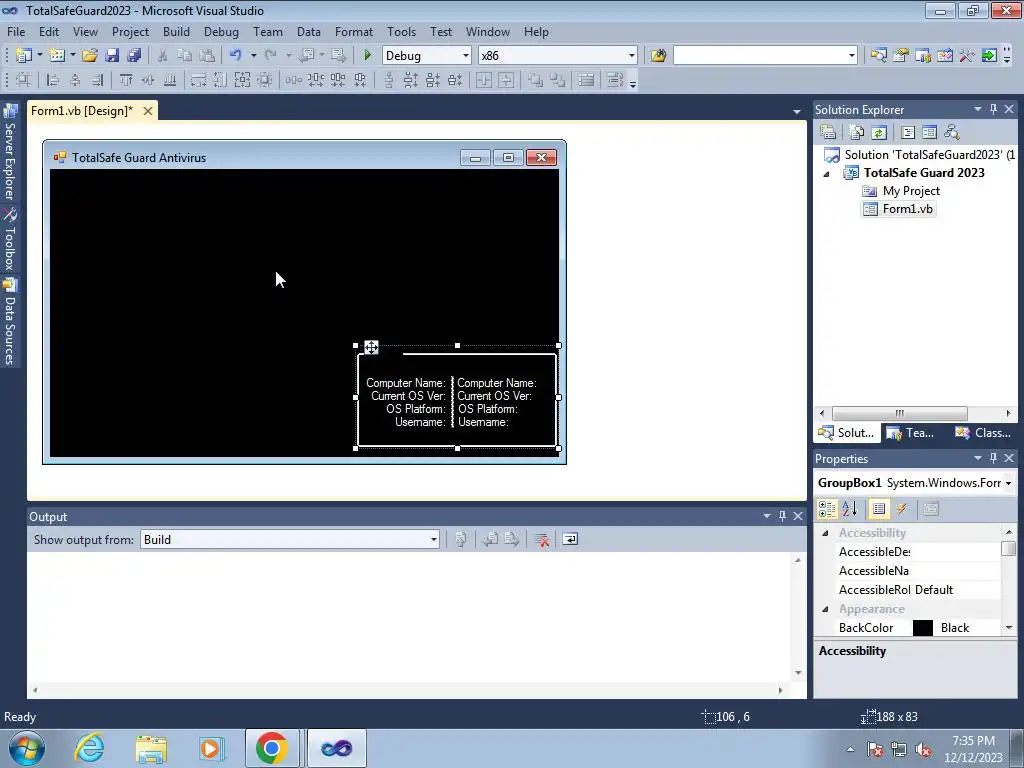
Task: Toggle Categorized view in Properties panel
Action: [x=827, y=509]
